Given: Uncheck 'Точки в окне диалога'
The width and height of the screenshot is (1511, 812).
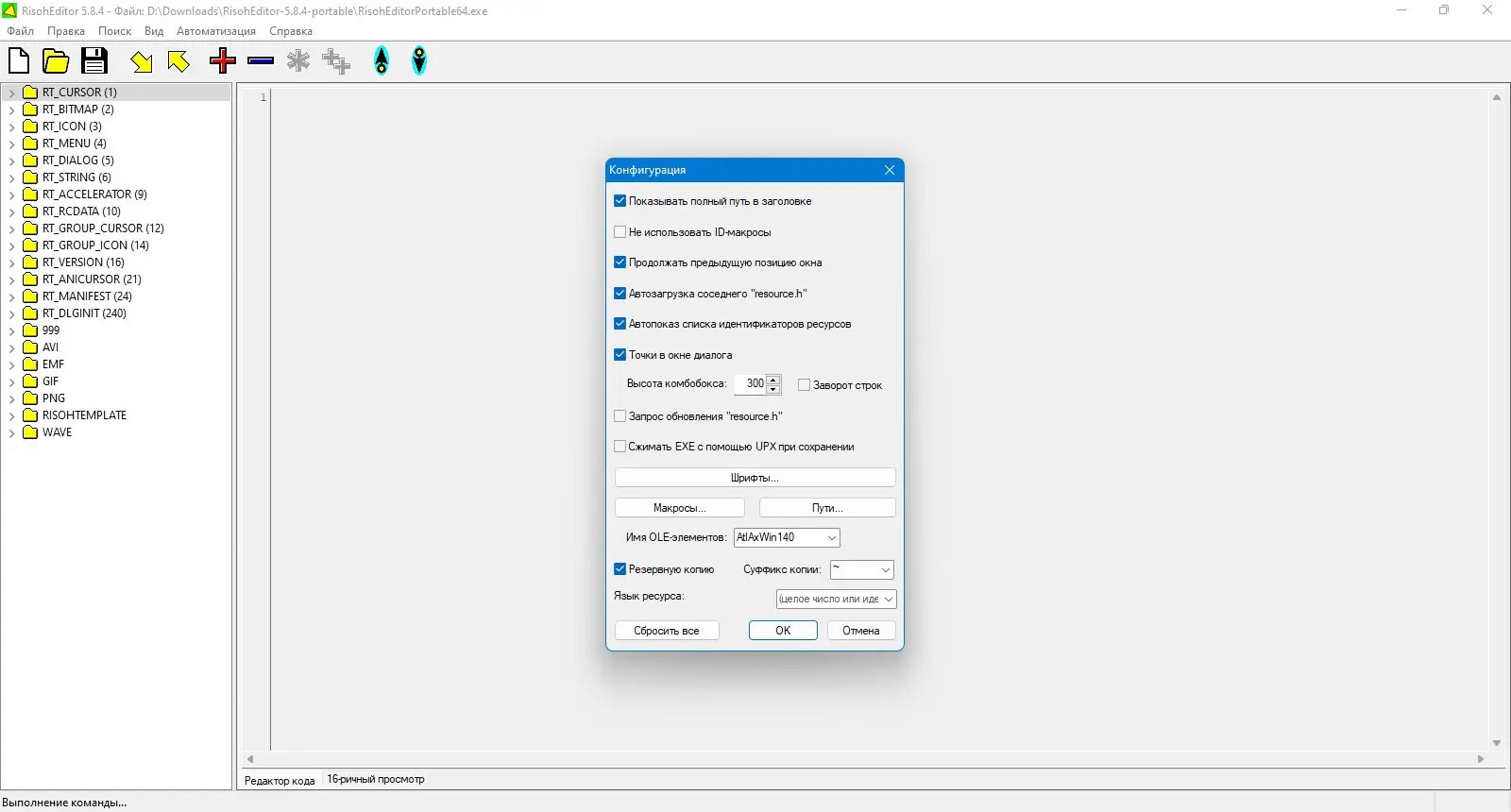Looking at the screenshot, I should pyautogui.click(x=620, y=355).
